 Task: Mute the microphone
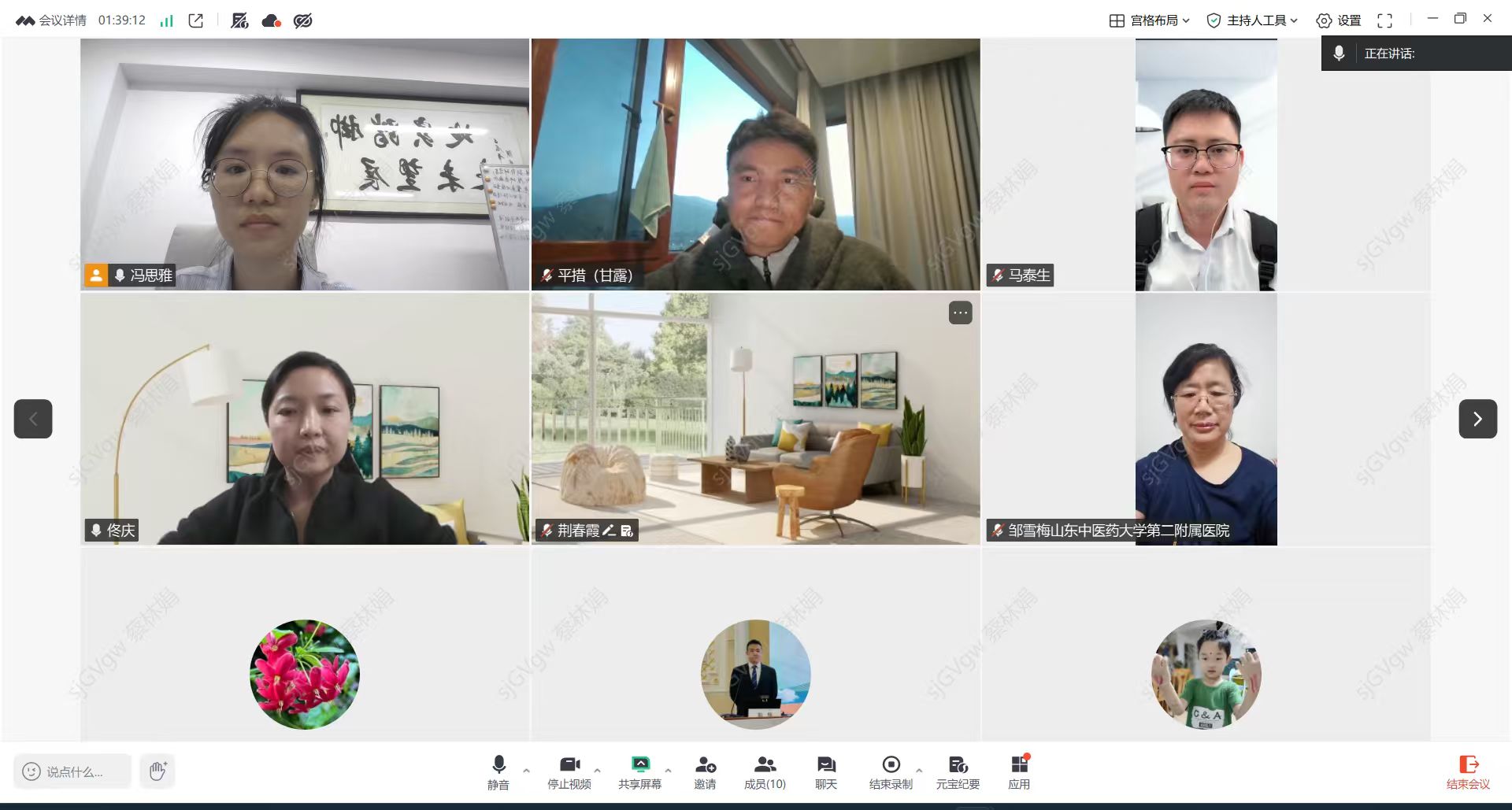498,771
